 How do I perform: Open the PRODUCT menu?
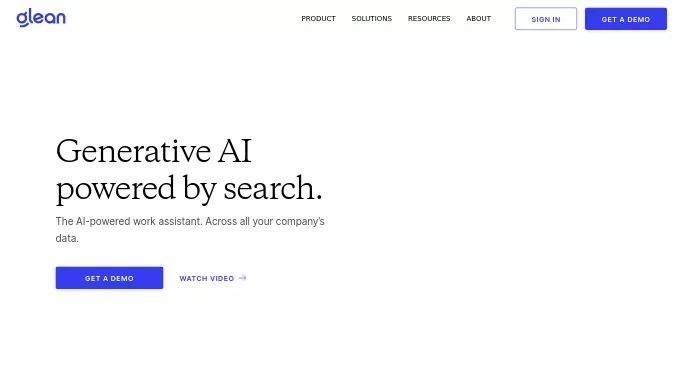point(318,19)
